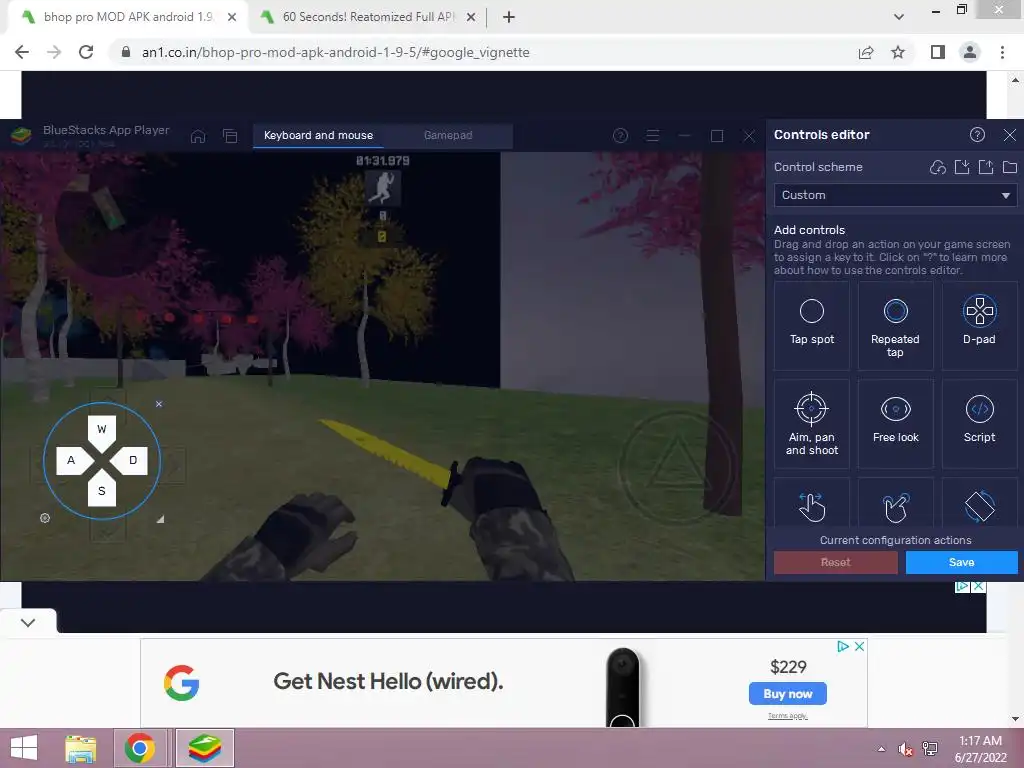Close the dark banner ad X
This screenshot has height=768, width=1024.
pyautogui.click(x=979, y=586)
